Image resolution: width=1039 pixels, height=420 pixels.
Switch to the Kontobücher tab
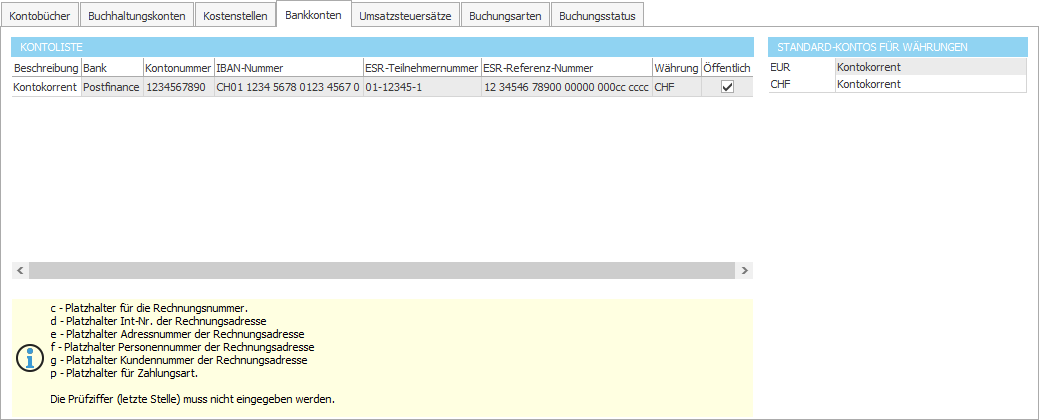coord(40,16)
